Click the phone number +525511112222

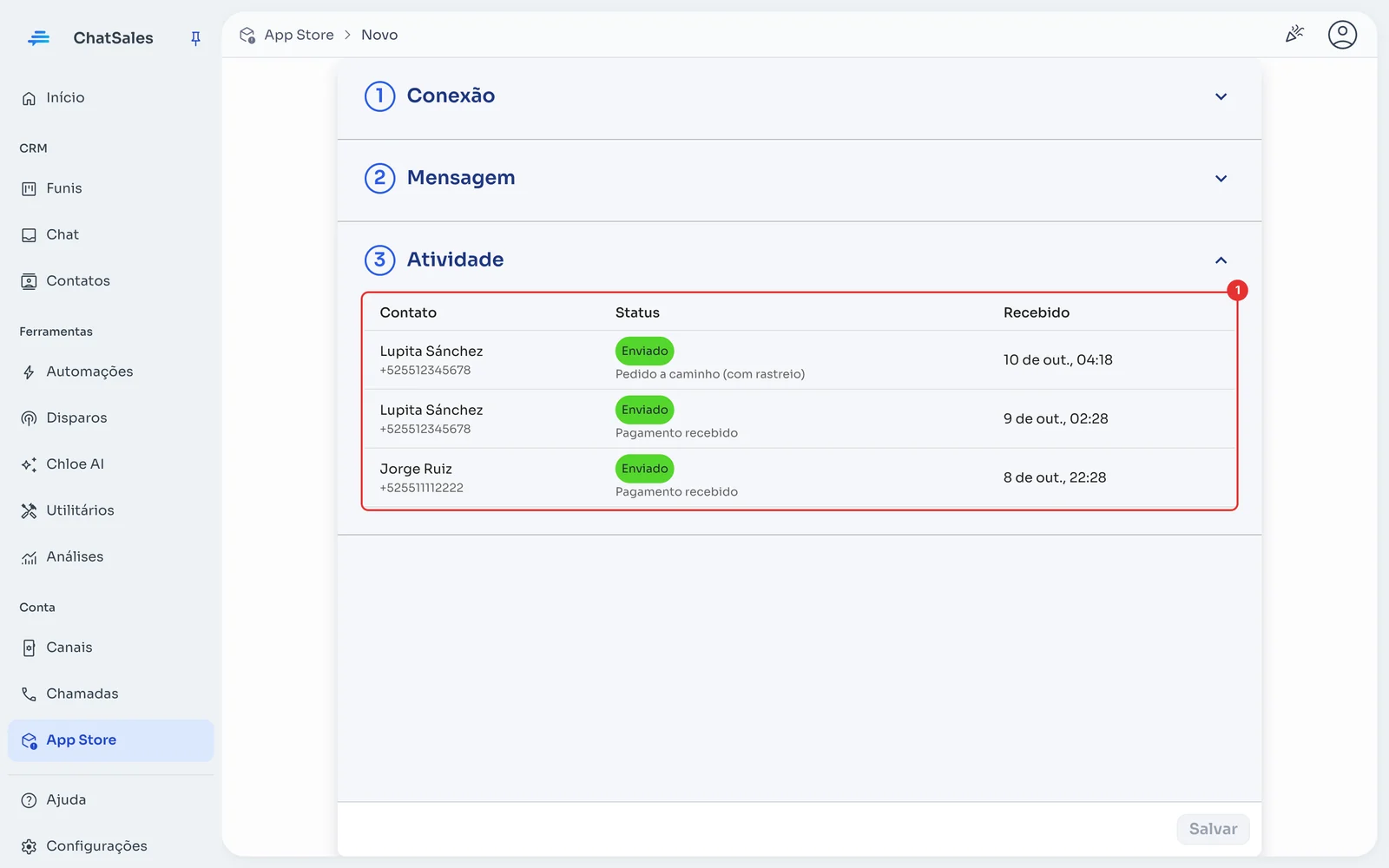tap(421, 488)
